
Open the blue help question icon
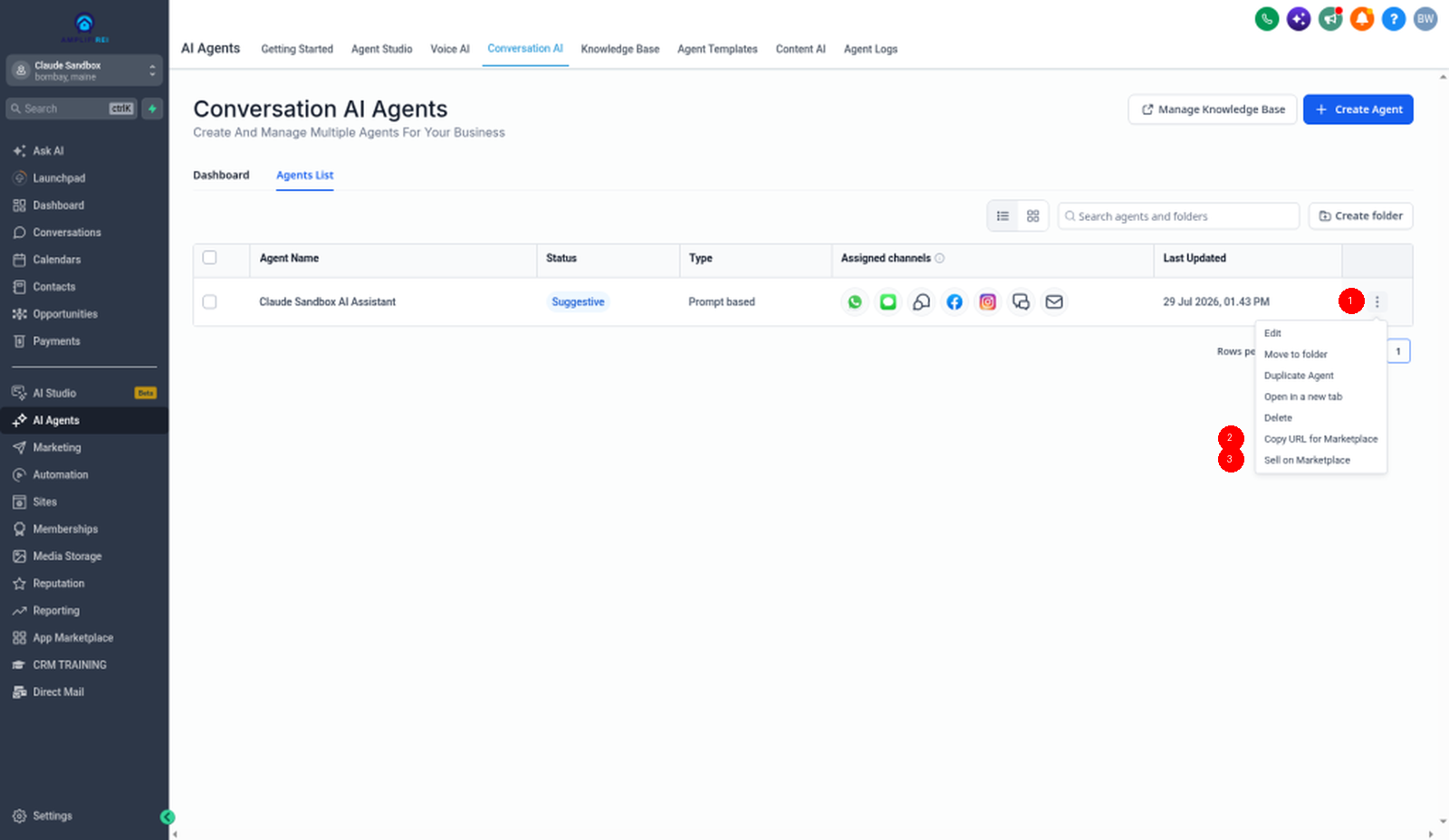pos(1394,18)
